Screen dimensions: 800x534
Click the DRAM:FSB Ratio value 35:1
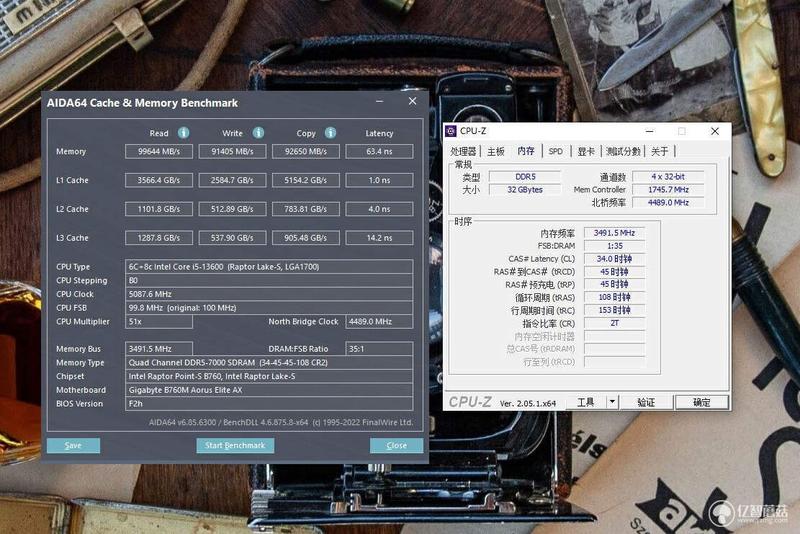click(379, 349)
